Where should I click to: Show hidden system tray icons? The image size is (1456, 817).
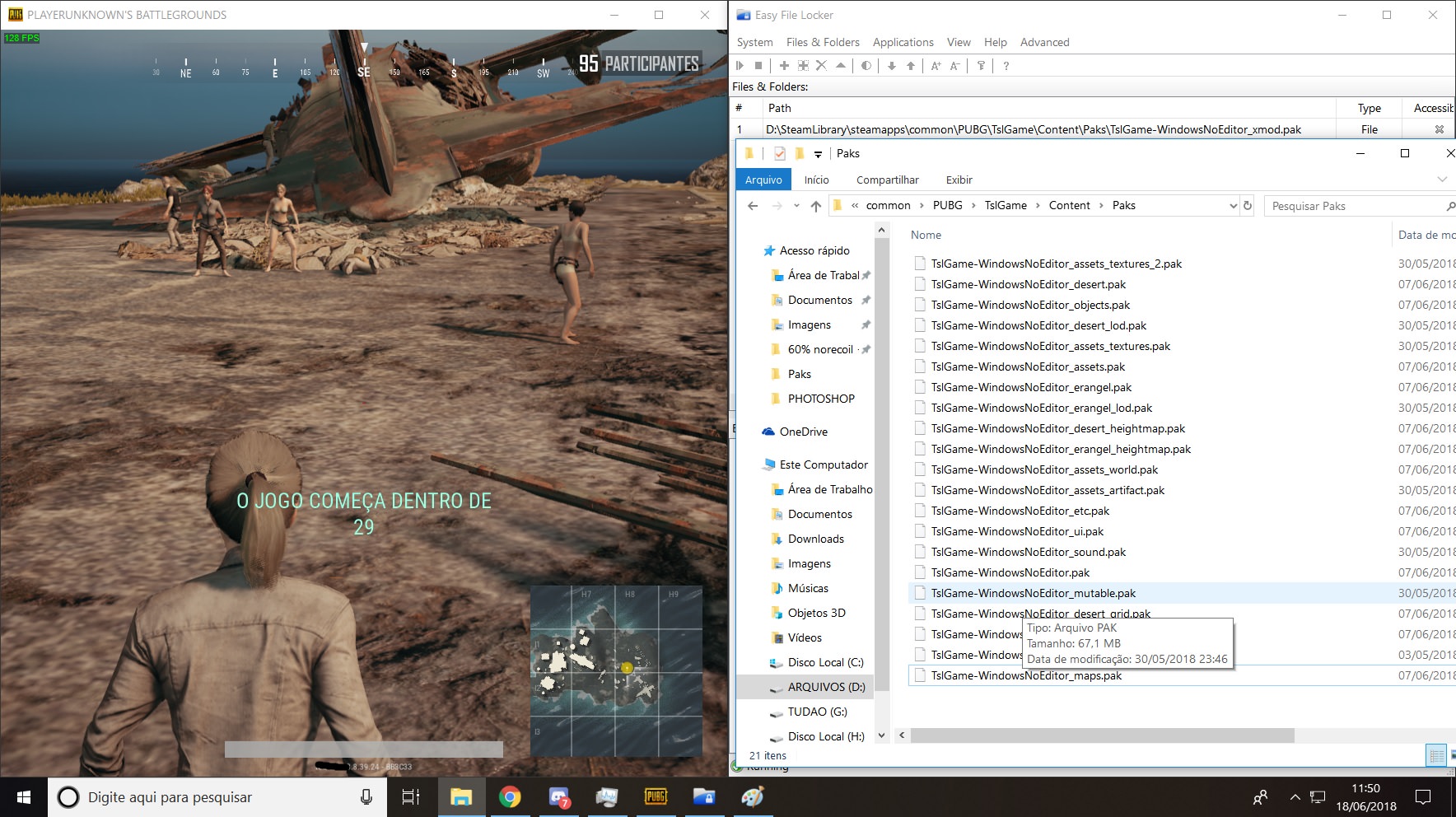coord(1295,797)
